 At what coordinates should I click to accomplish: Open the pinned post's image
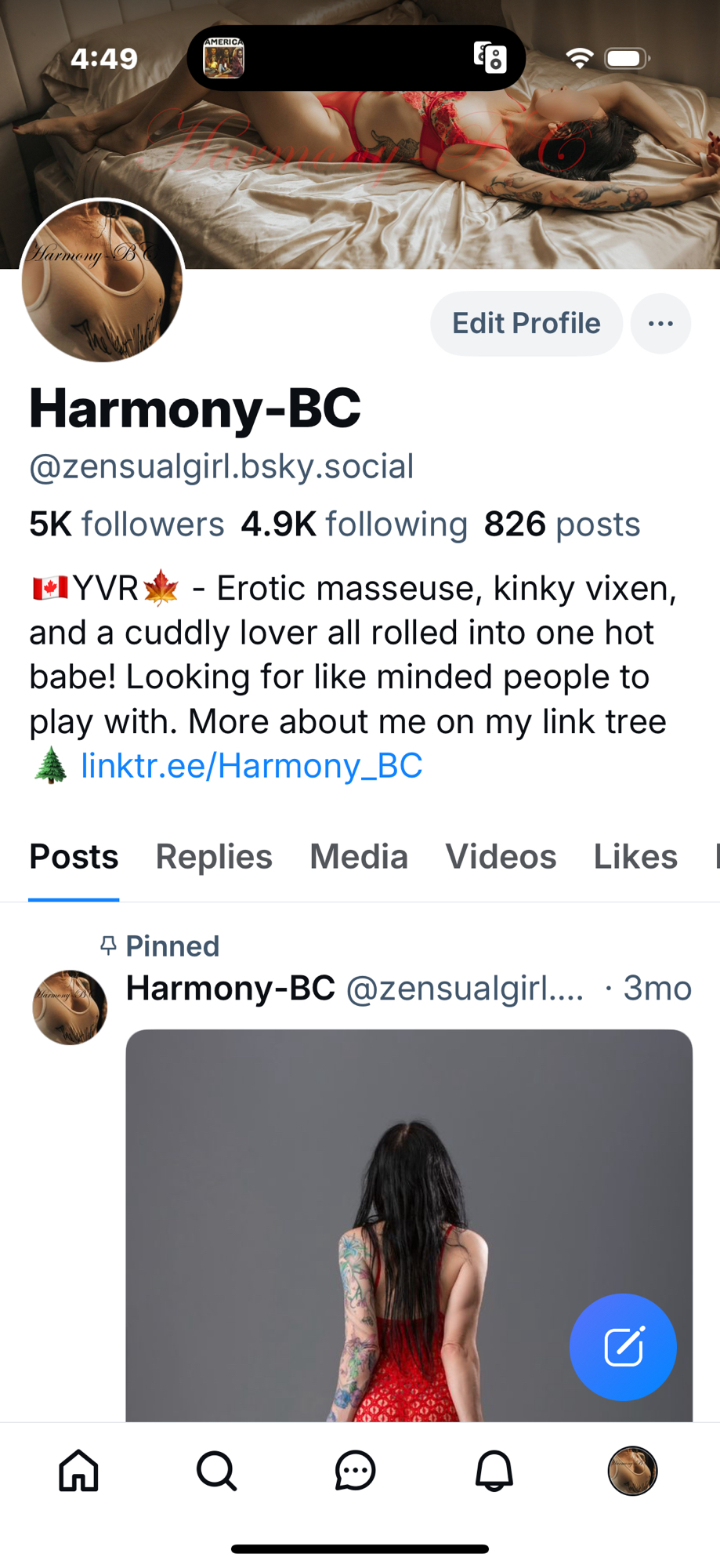click(x=409, y=1225)
